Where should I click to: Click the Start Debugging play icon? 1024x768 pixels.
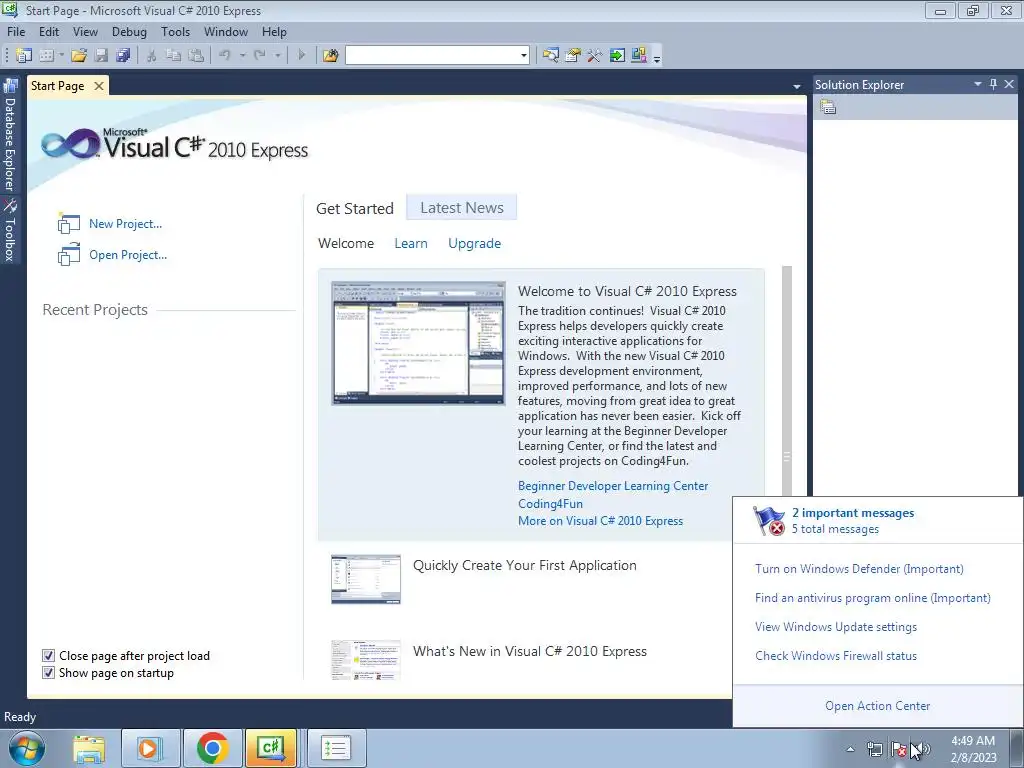point(301,56)
